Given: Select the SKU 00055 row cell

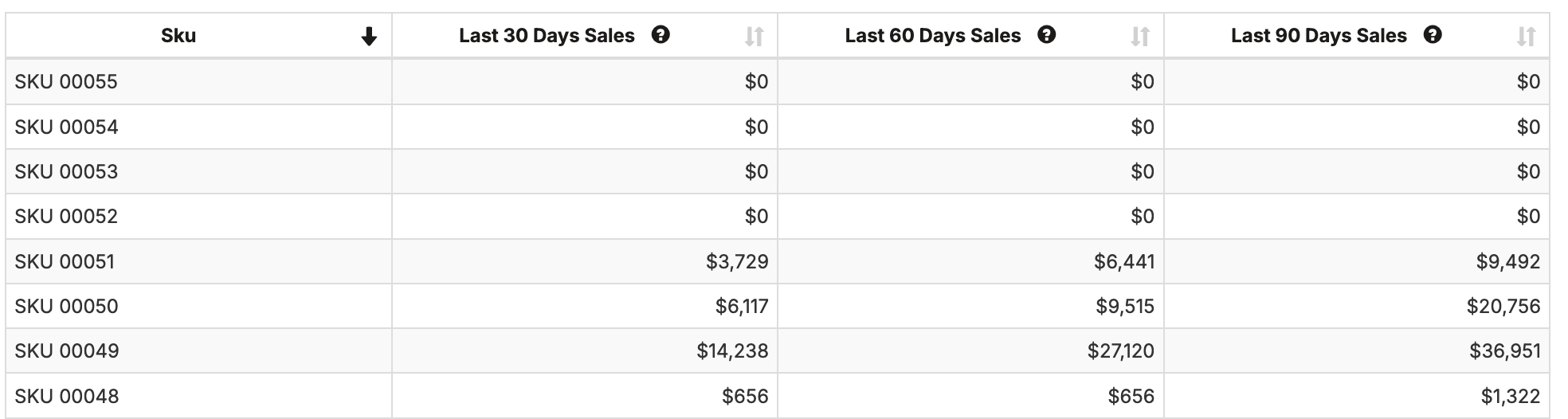Looking at the screenshot, I should (66, 81).
